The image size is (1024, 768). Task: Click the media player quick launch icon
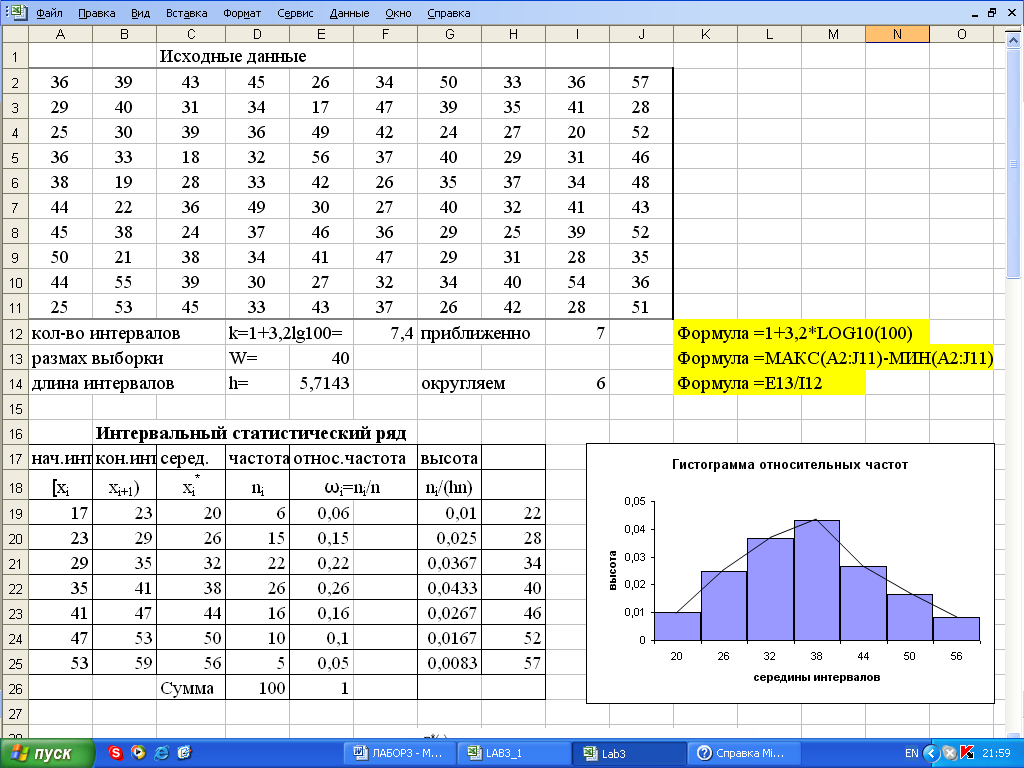138,753
